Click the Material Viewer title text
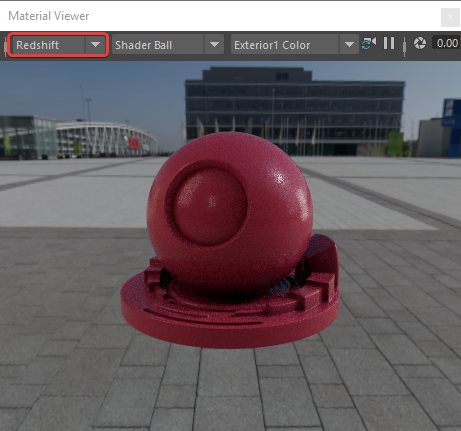The image size is (461, 431). click(49, 16)
